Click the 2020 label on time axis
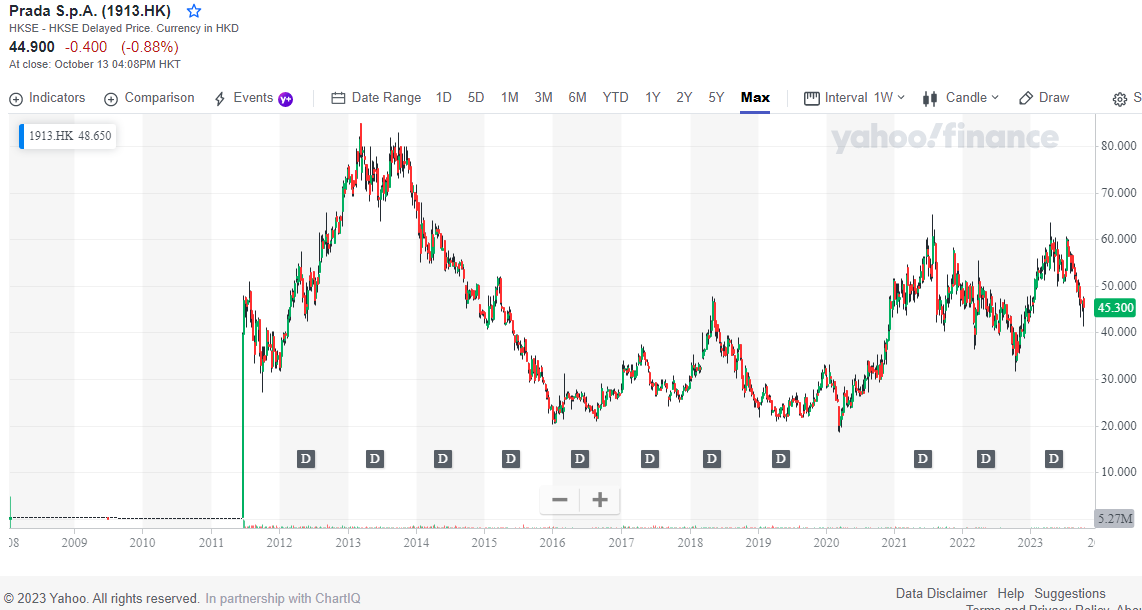Viewport: 1142px width, 610px height. click(x=827, y=542)
